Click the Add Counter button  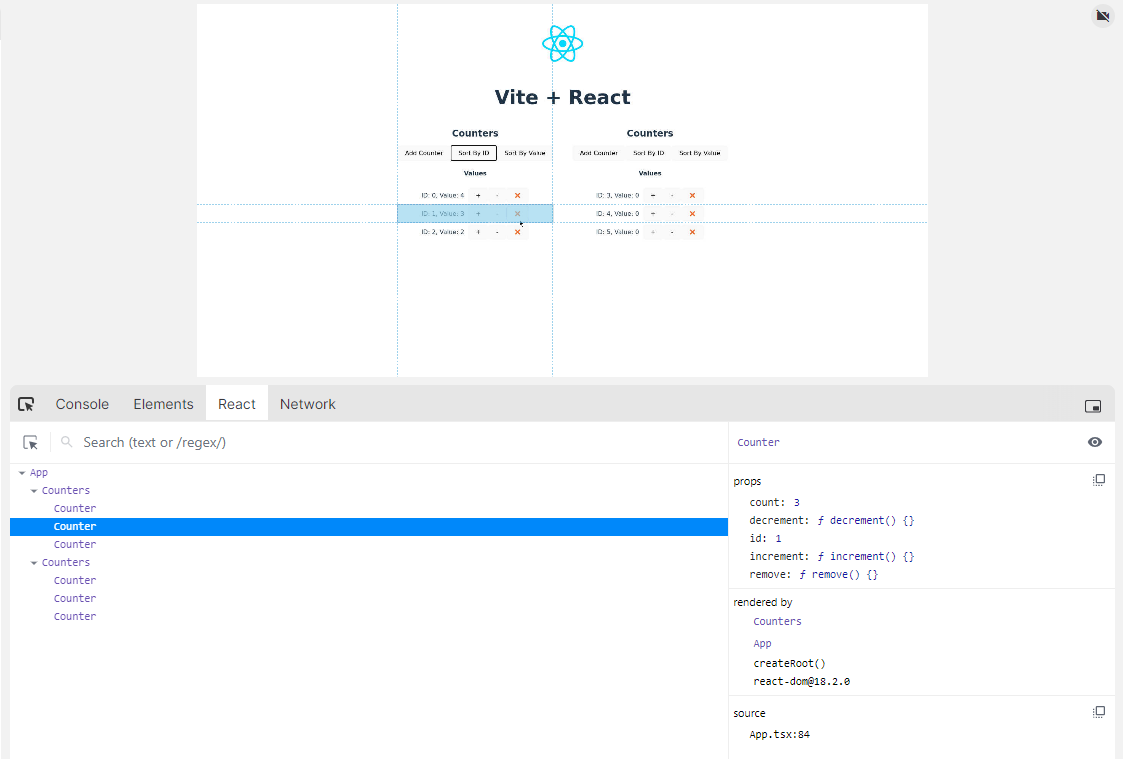coord(423,152)
